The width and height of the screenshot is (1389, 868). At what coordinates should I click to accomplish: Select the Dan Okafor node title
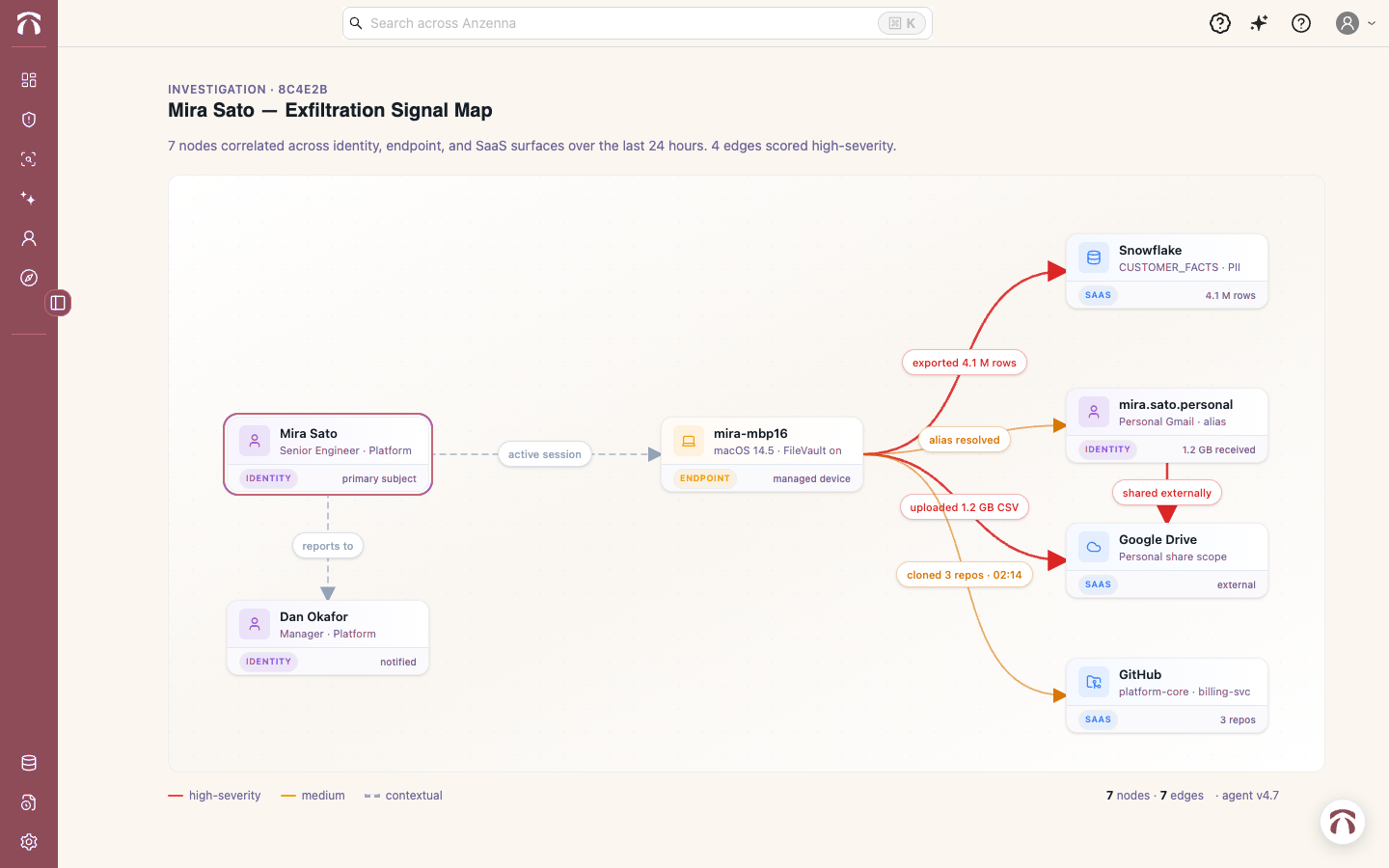313,616
